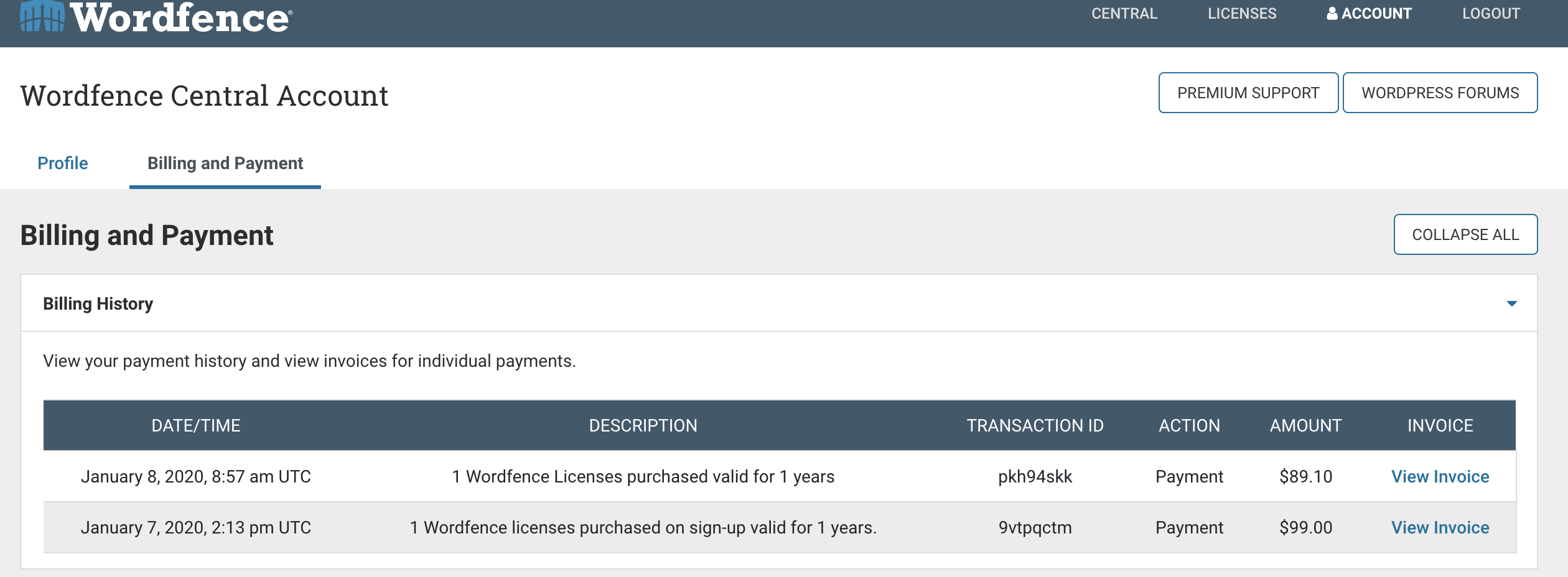Click transaction ID 9vtpqctm
The image size is (1568, 577).
[x=1035, y=527]
